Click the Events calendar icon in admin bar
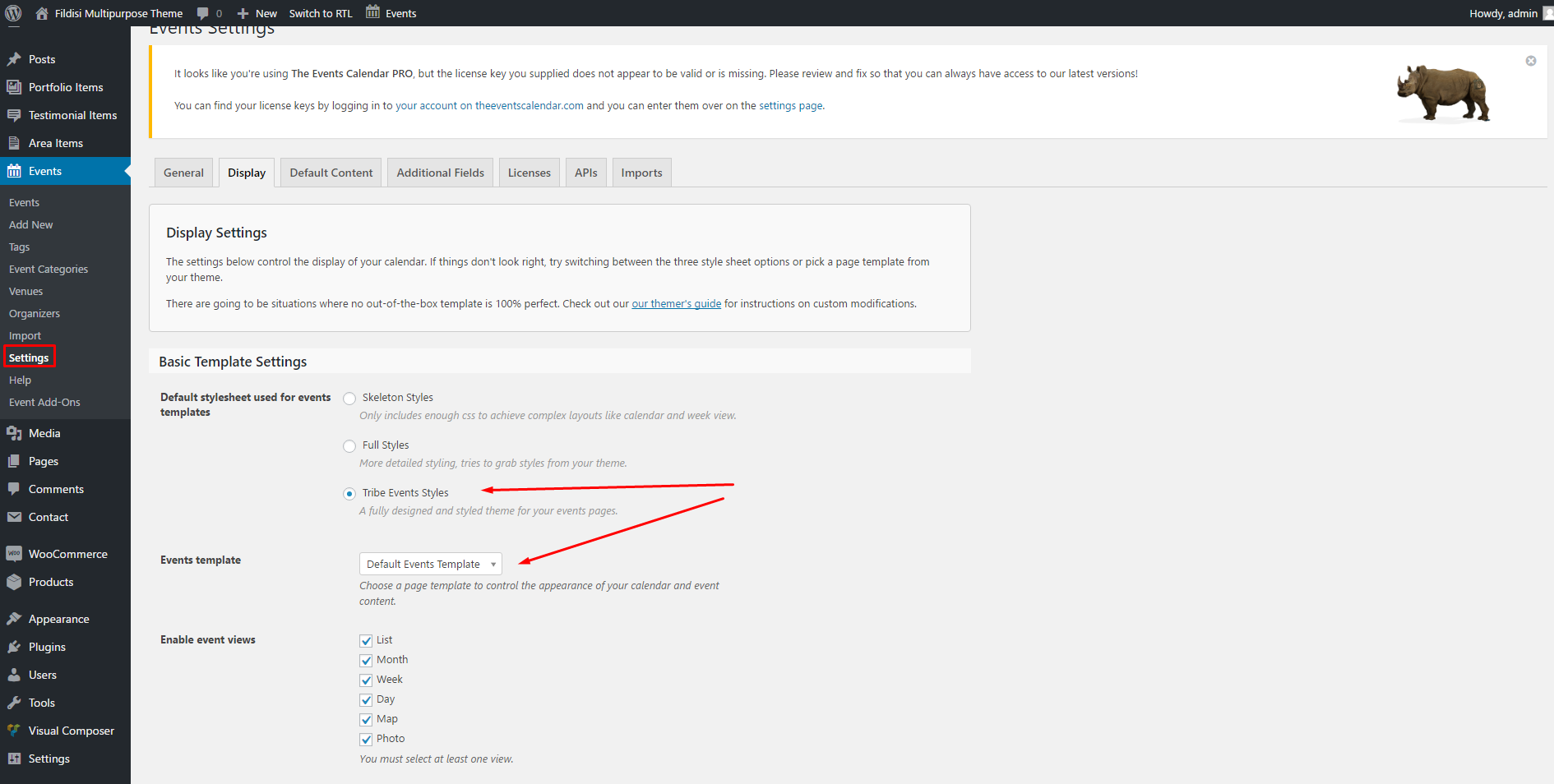The image size is (1554, 784). [x=373, y=12]
